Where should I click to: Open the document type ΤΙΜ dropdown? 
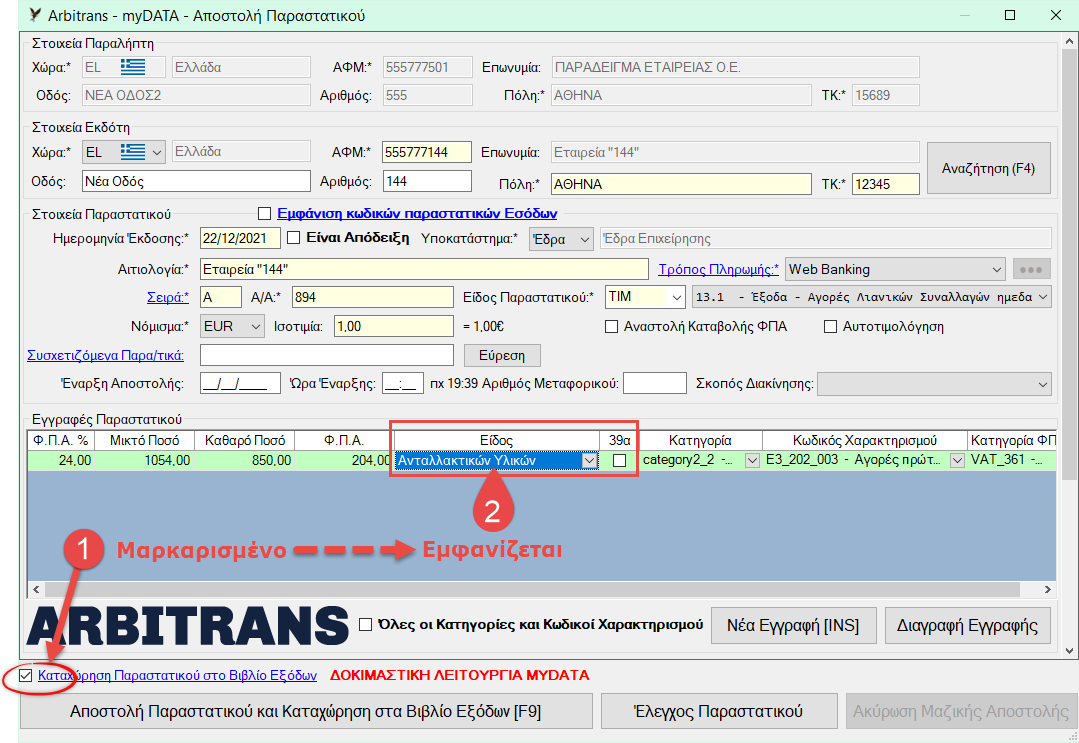(x=677, y=297)
